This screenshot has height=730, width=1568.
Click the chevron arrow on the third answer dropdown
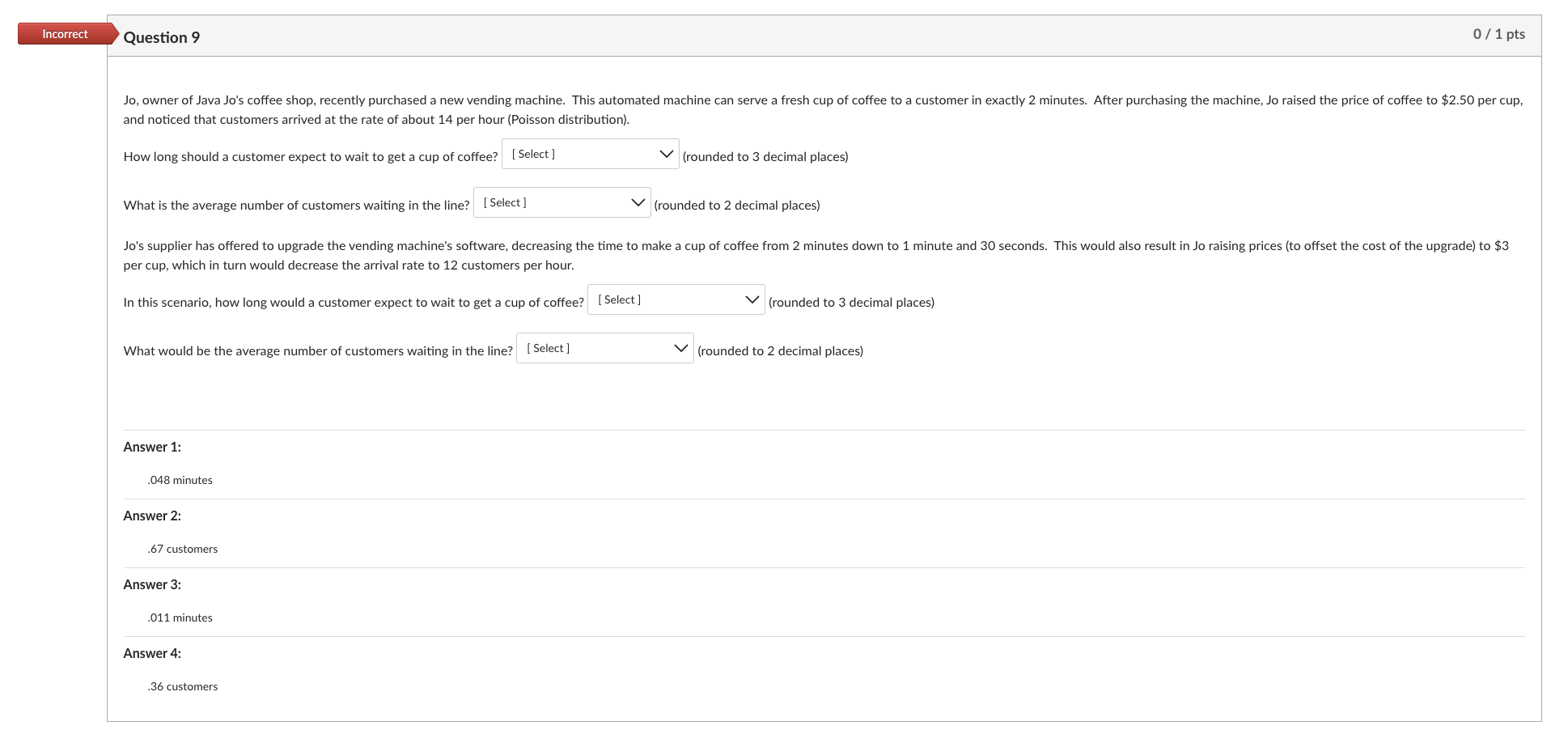coord(752,299)
